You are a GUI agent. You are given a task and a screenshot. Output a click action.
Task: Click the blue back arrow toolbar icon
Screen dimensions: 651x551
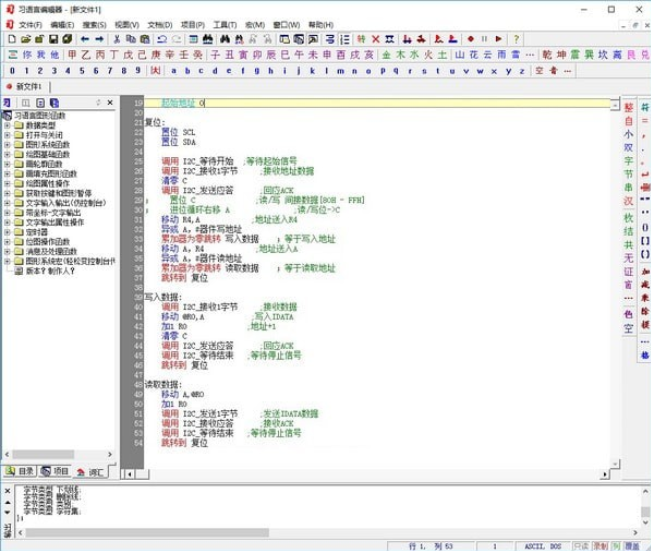pos(85,39)
